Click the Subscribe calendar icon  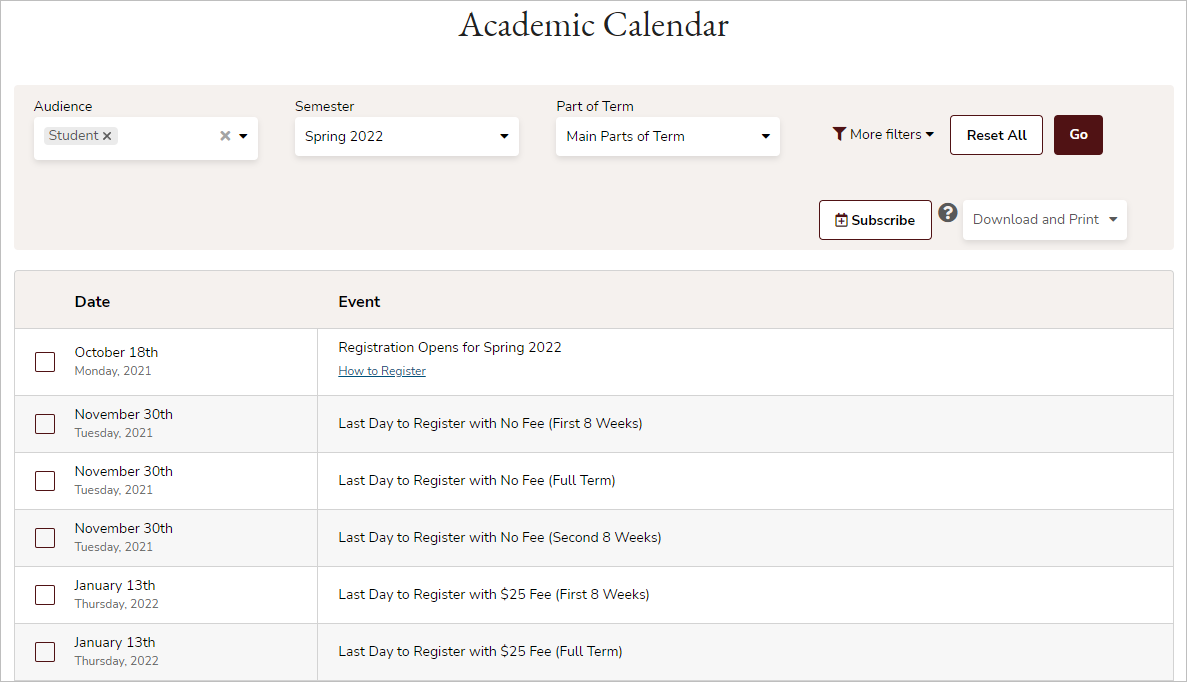[x=843, y=220]
